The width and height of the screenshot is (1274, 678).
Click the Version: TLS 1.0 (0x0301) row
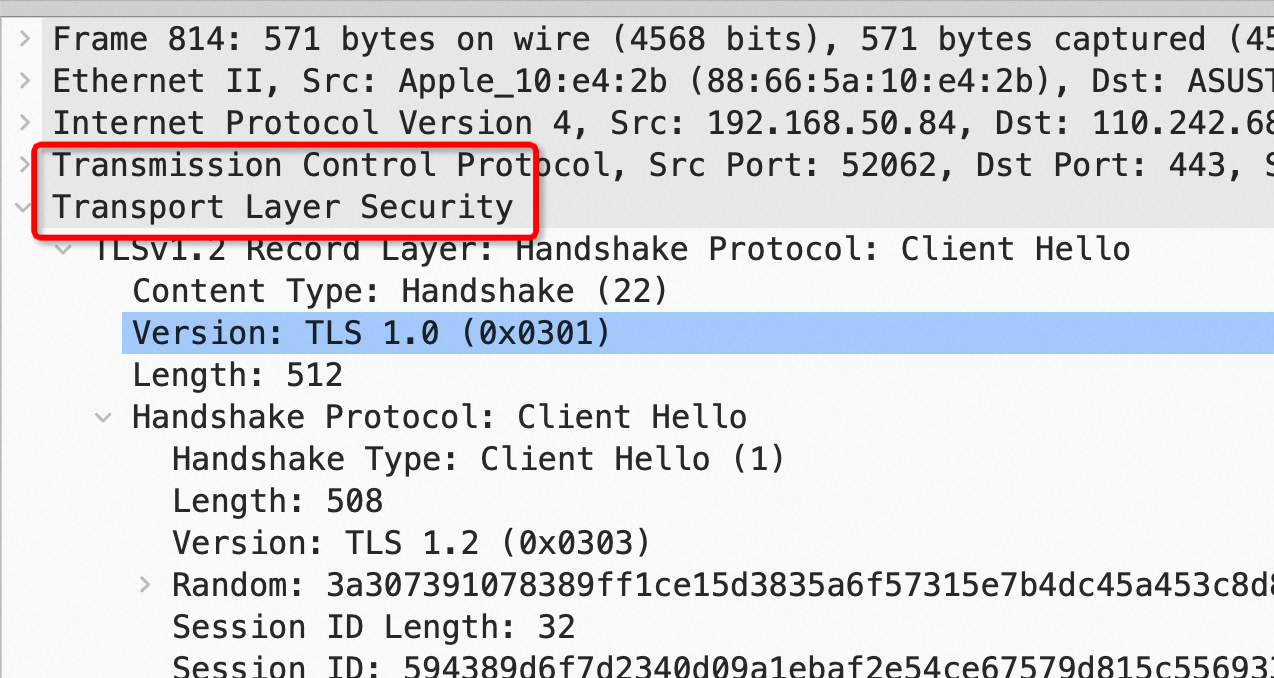coord(370,333)
